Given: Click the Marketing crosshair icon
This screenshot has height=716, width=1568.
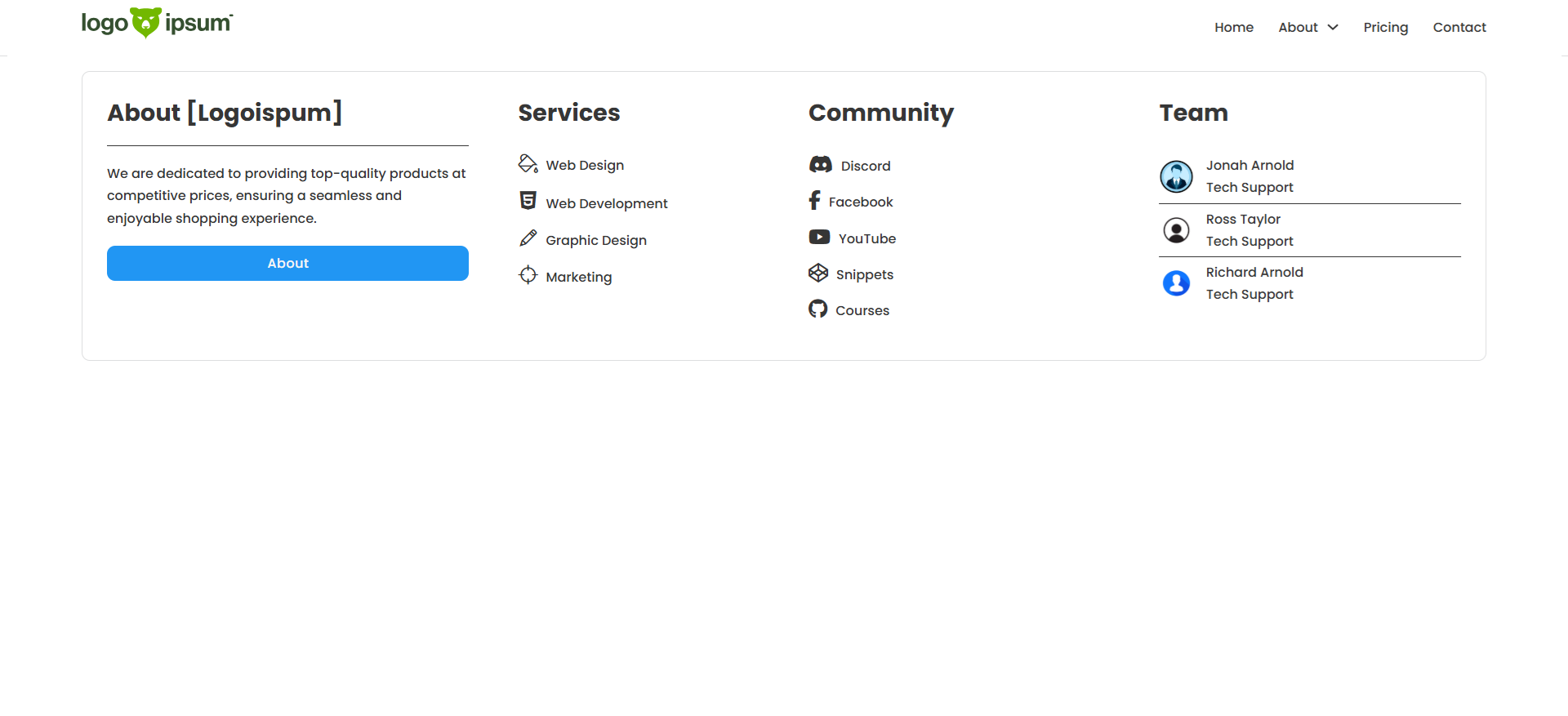Looking at the screenshot, I should pyautogui.click(x=528, y=275).
